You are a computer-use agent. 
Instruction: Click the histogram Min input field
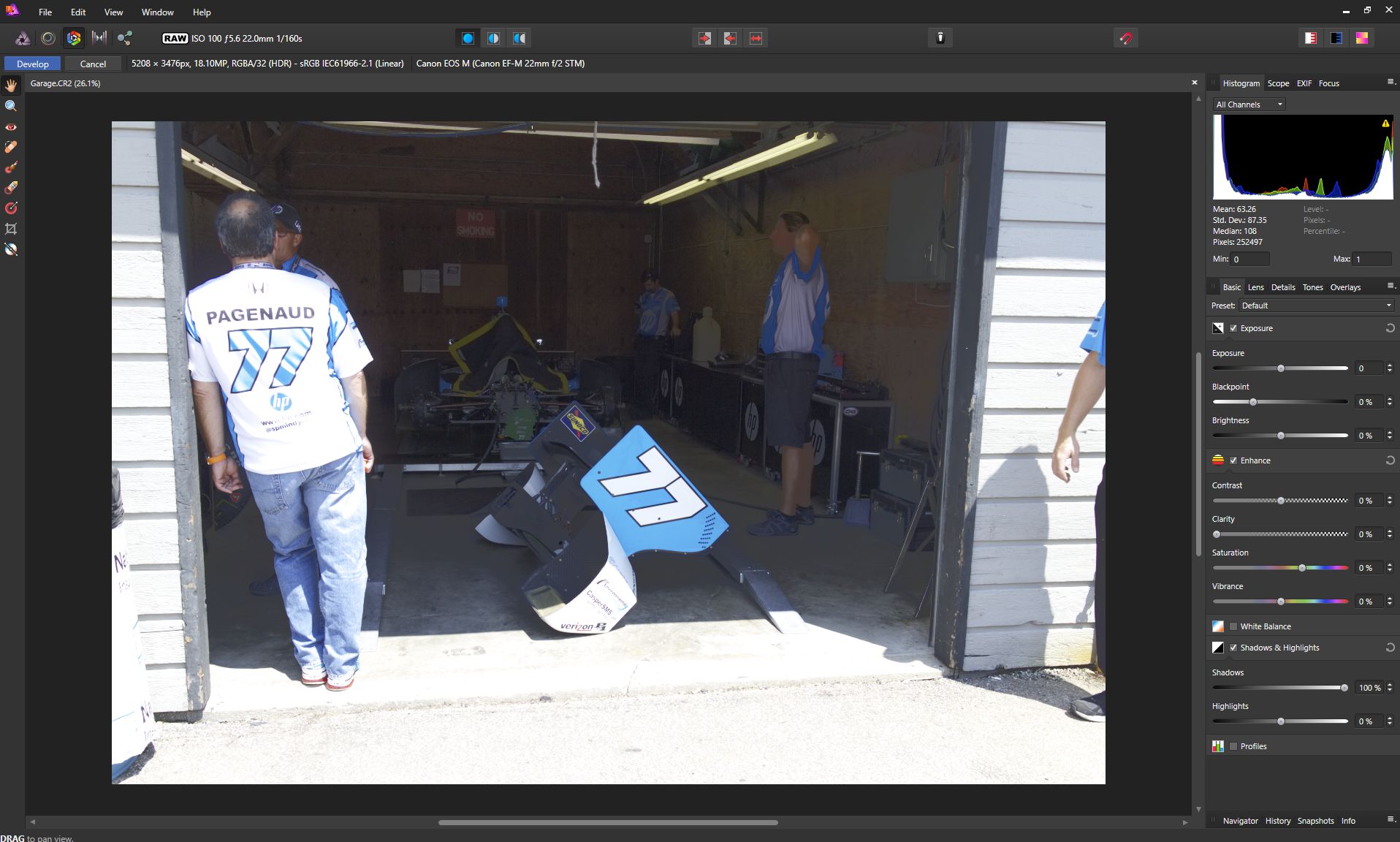point(1249,259)
